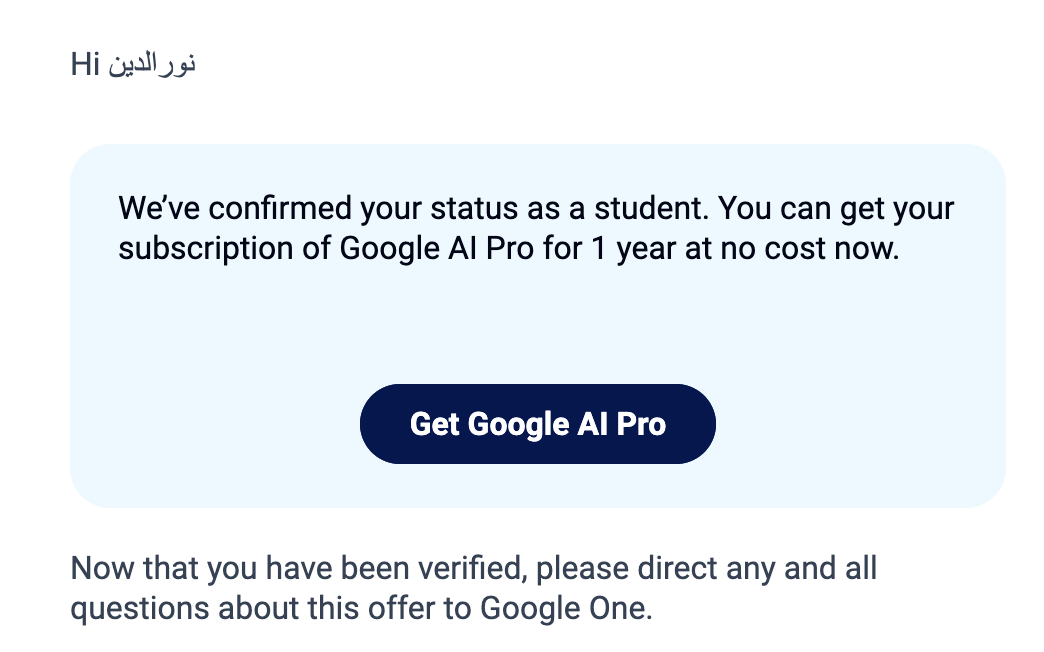This screenshot has width=1044, height=652.
Task: Click the word "Pro" on the dark button
Action: tap(641, 424)
